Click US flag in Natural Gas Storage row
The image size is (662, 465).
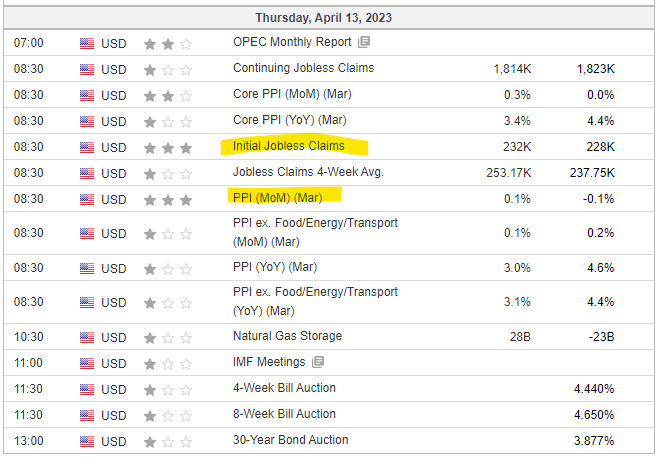pos(87,337)
